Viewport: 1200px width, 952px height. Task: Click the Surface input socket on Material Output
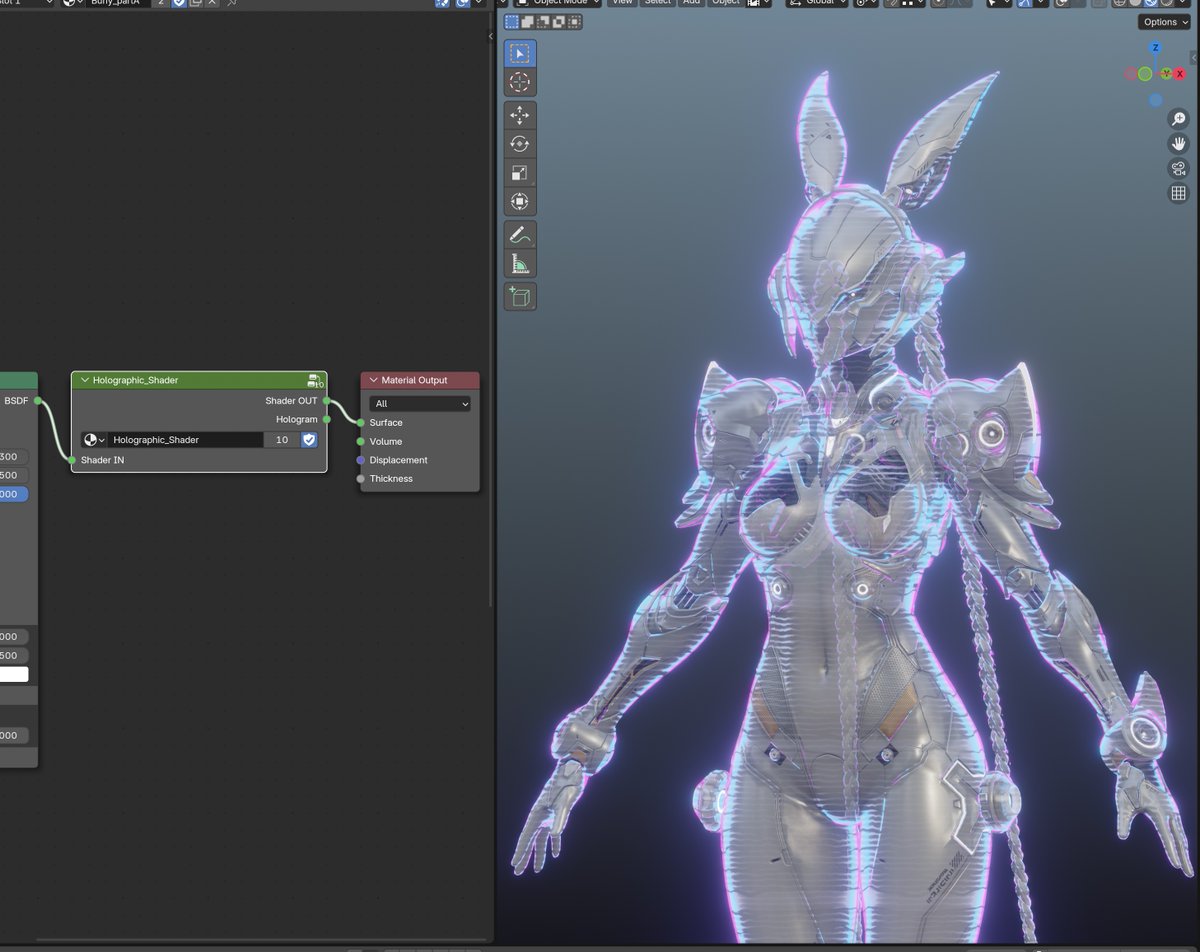click(x=360, y=422)
